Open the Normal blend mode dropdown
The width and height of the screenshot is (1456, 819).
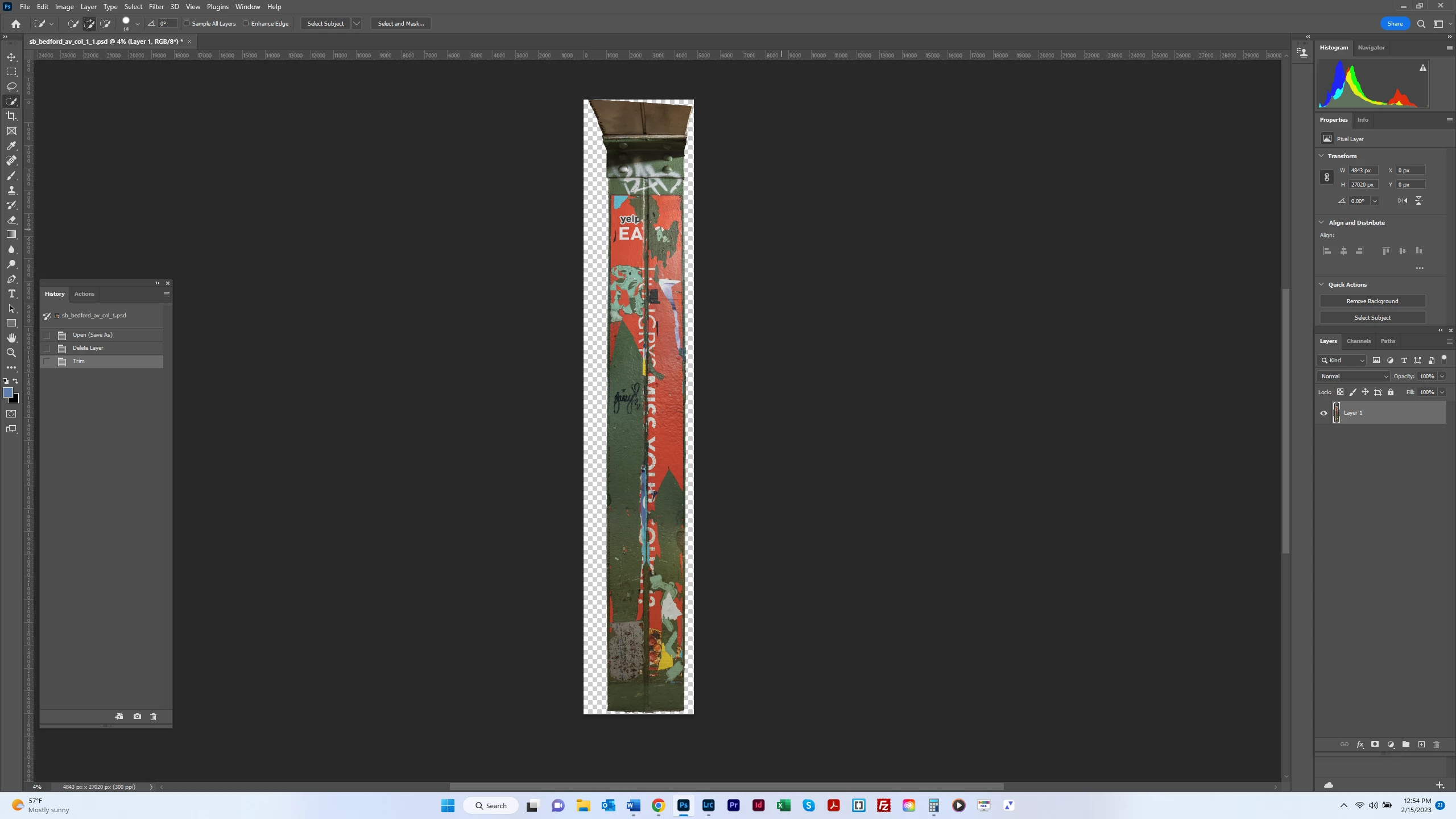[1353, 377]
